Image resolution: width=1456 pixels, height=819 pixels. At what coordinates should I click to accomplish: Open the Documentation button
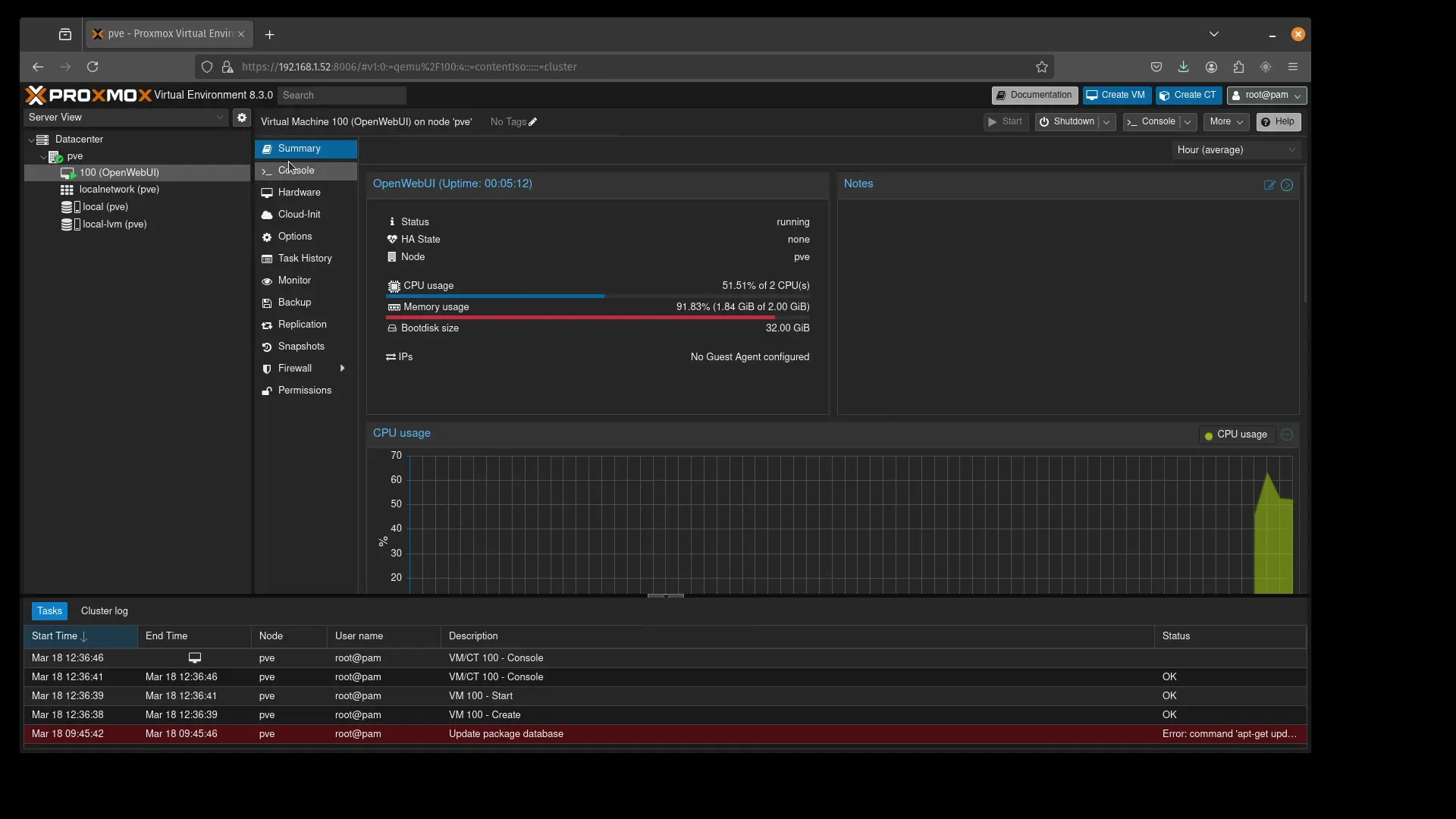1034,96
